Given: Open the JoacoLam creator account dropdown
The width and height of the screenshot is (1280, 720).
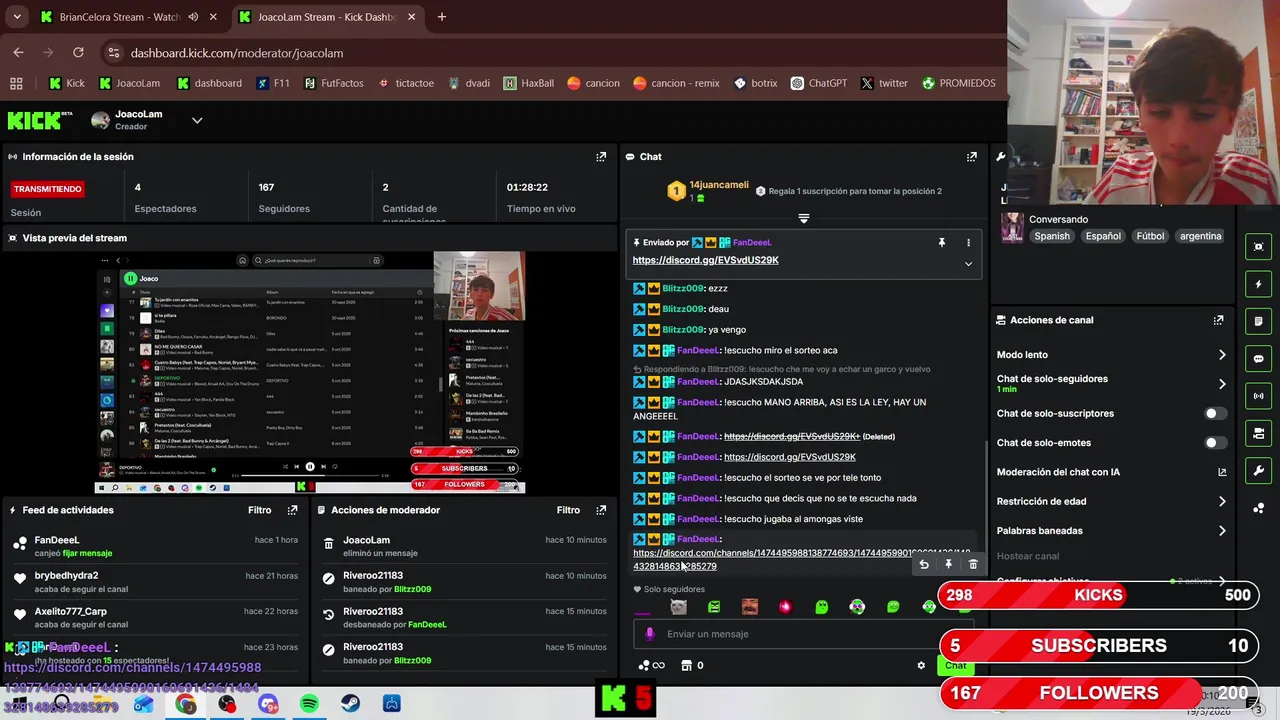Looking at the screenshot, I should 197,121.
